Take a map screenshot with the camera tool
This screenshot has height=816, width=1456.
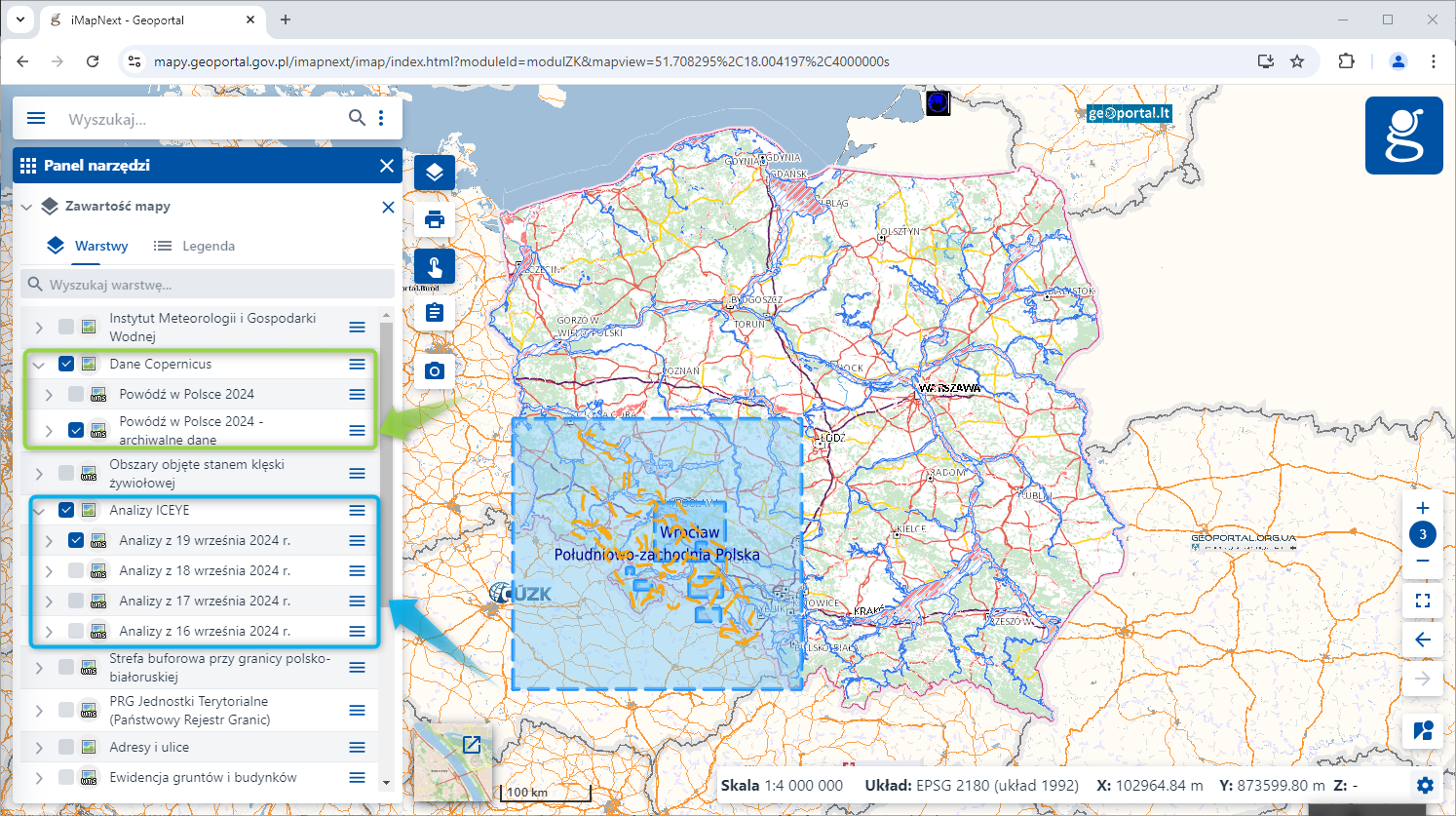(435, 370)
